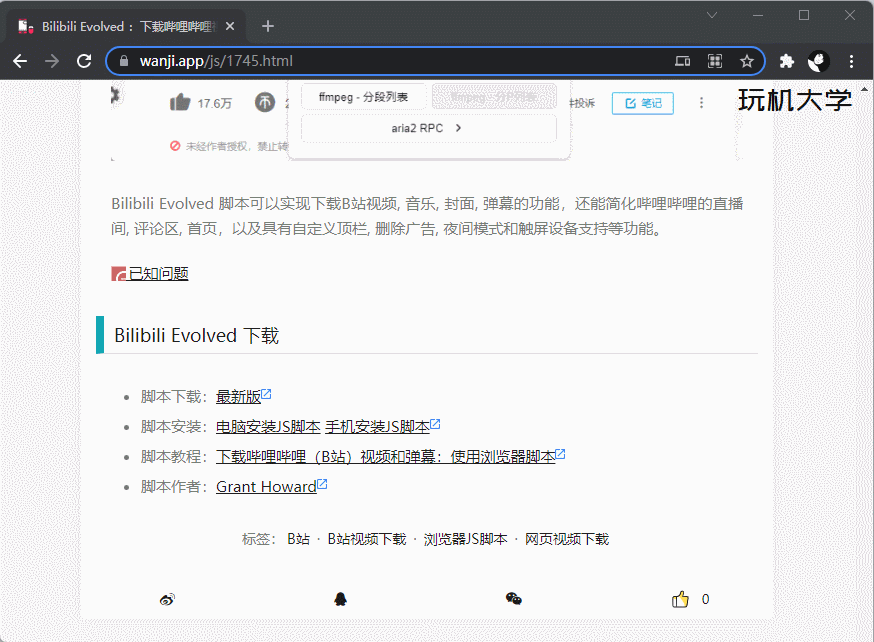Open the 最新版 script download link
This screenshot has width=874, height=642.
tap(238, 397)
